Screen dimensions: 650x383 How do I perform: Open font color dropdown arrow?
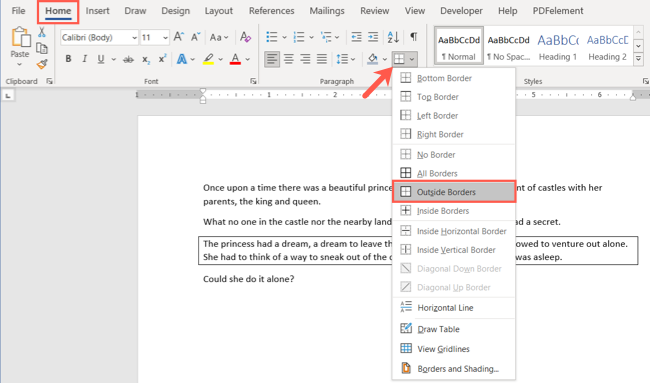pos(247,60)
